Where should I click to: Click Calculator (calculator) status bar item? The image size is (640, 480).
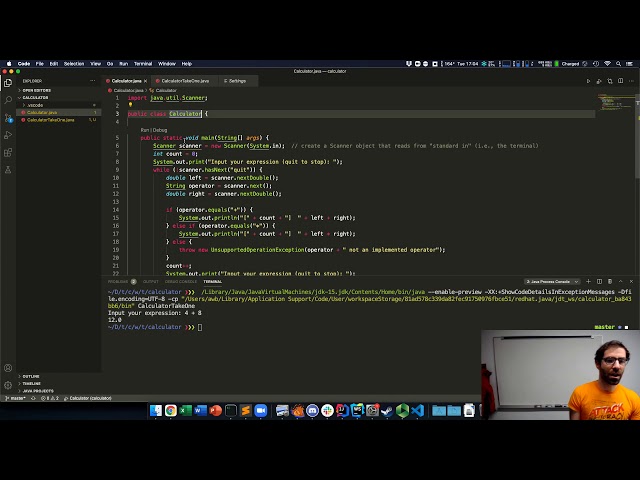(88, 398)
